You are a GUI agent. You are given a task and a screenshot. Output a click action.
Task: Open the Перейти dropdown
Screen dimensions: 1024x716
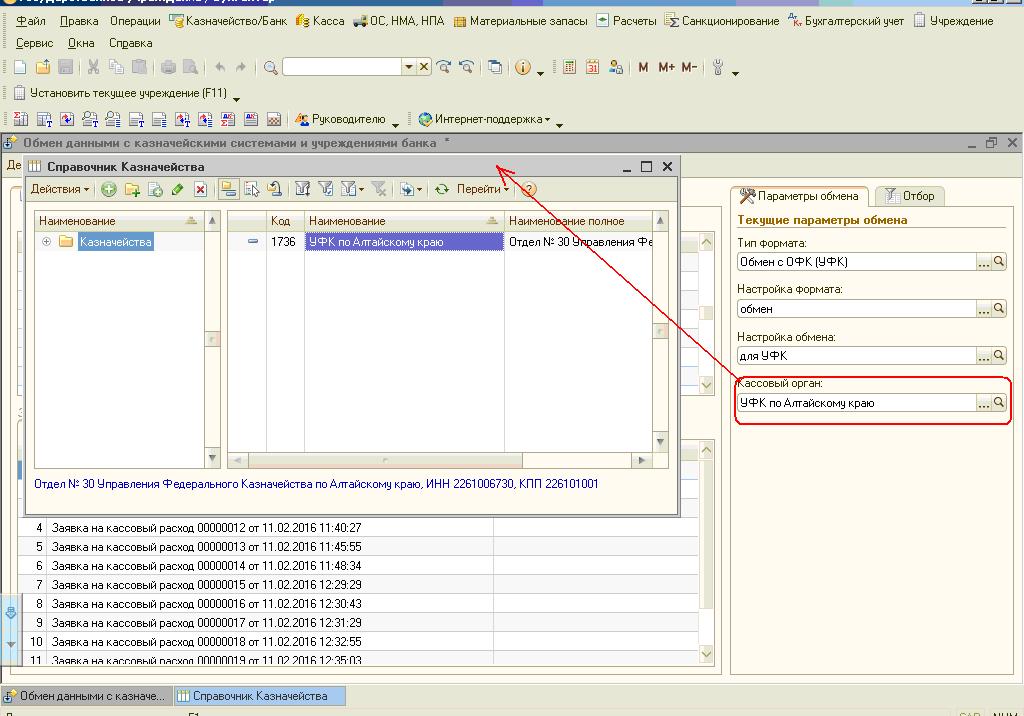click(x=482, y=189)
